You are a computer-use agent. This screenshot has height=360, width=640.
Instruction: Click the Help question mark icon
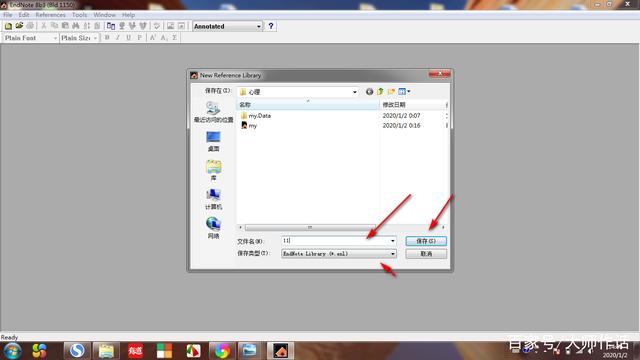pos(271,26)
